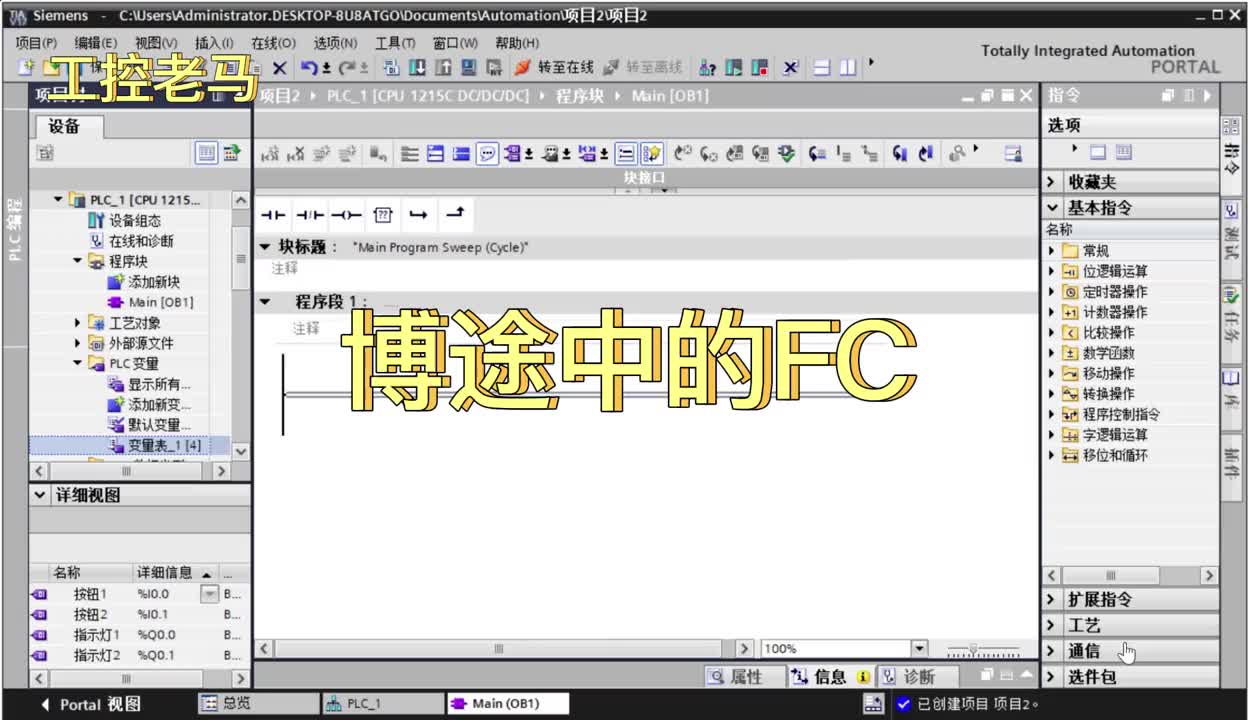Insert a normally closed contact
The width and height of the screenshot is (1248, 720).
click(x=310, y=215)
